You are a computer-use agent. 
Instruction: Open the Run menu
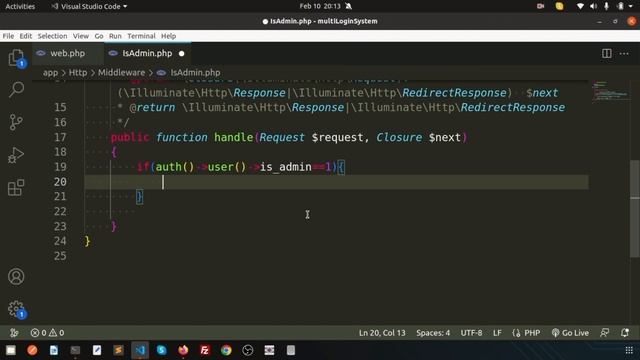115,36
